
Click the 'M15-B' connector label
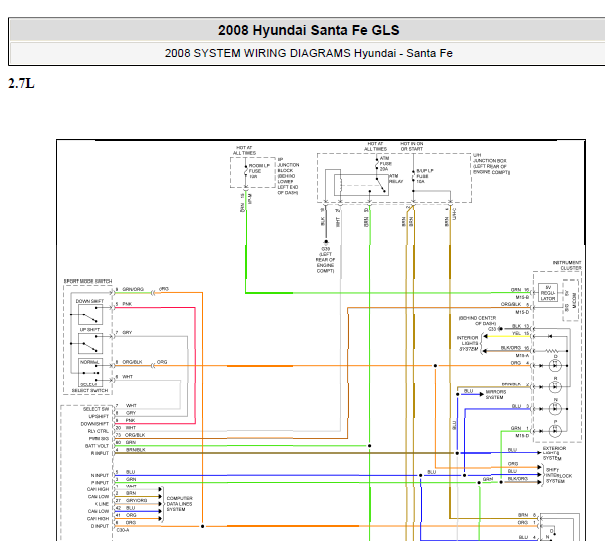[522, 298]
